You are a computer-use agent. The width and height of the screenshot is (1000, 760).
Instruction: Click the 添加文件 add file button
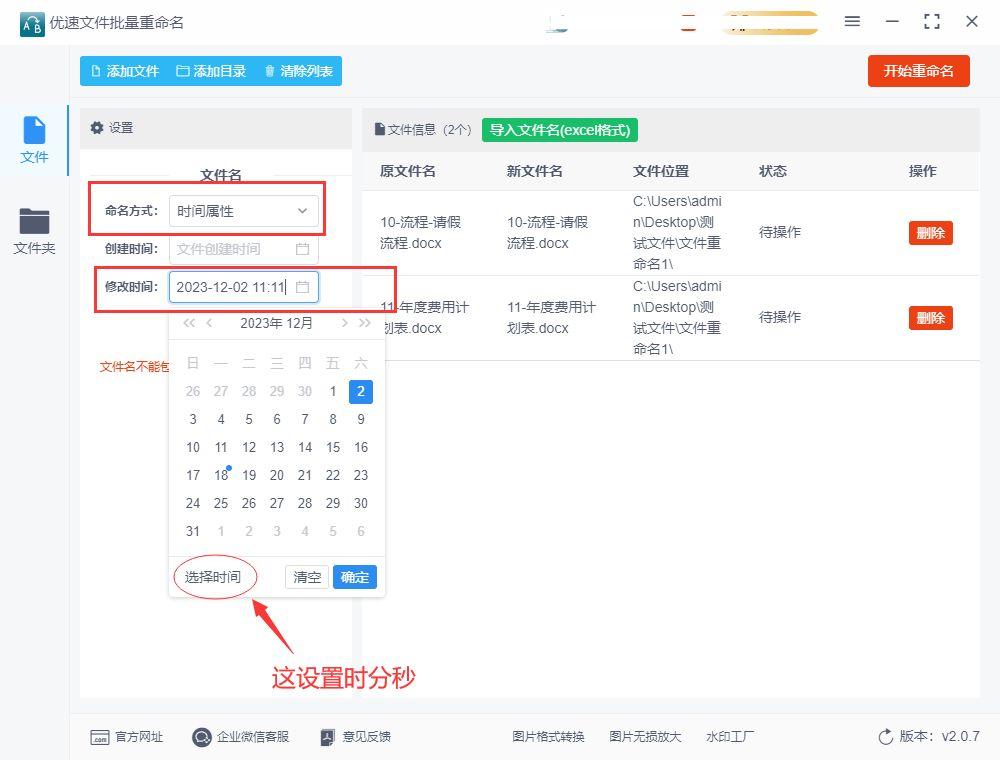pos(125,71)
